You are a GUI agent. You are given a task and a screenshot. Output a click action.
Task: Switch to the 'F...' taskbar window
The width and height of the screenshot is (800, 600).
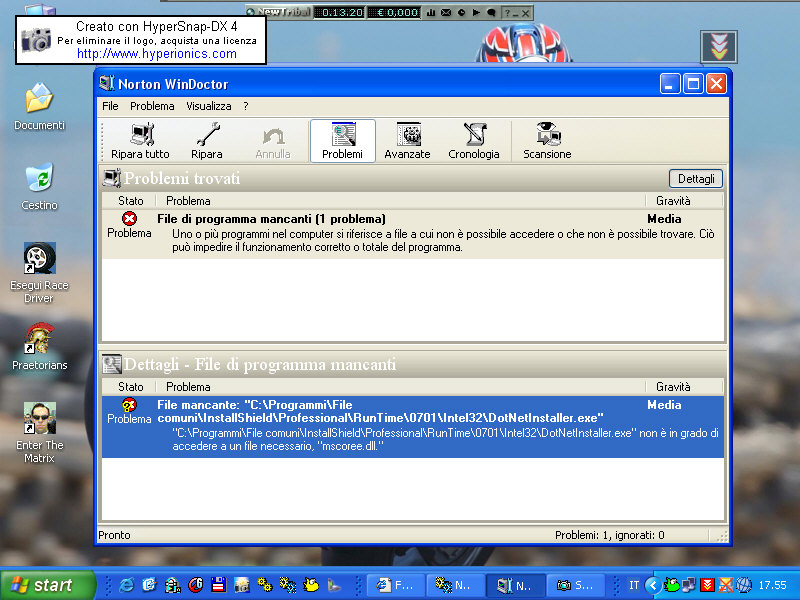click(x=396, y=585)
